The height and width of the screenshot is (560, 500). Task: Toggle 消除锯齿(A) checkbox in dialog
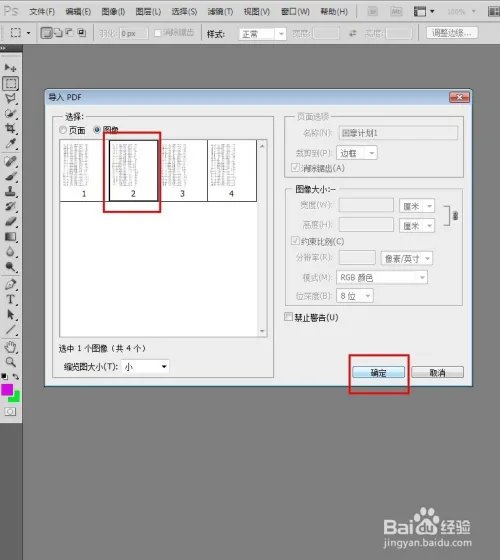(295, 168)
